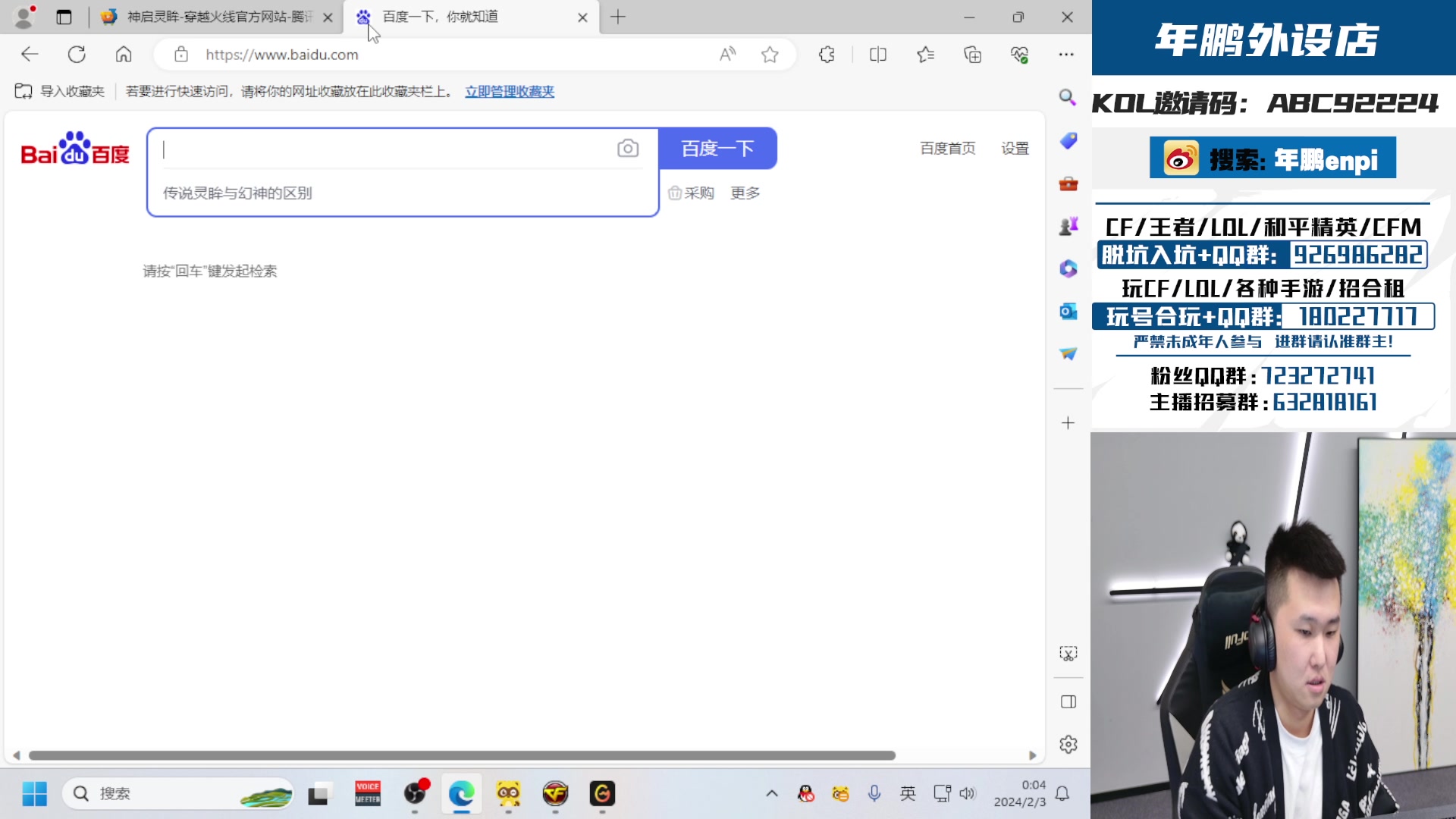The width and height of the screenshot is (1456, 819).
Task: Go to 百度首页
Action: pyautogui.click(x=947, y=149)
